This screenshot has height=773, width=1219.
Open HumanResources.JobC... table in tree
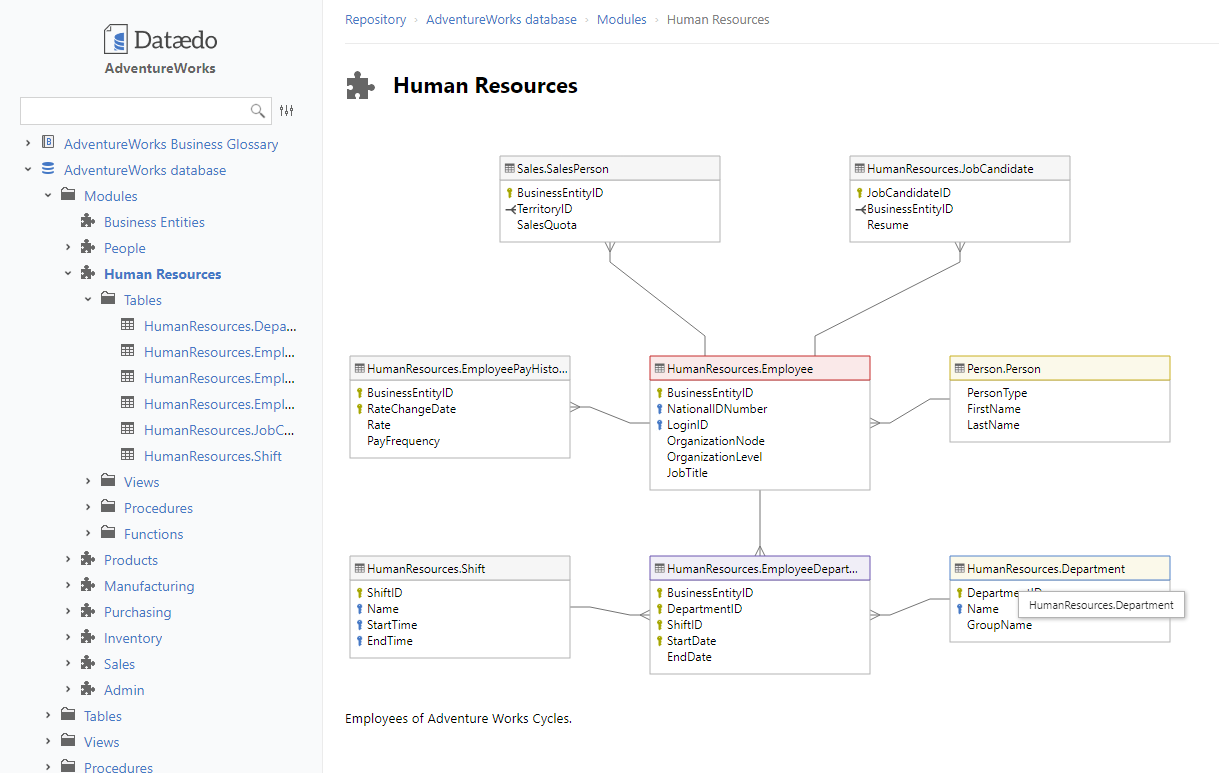[219, 430]
